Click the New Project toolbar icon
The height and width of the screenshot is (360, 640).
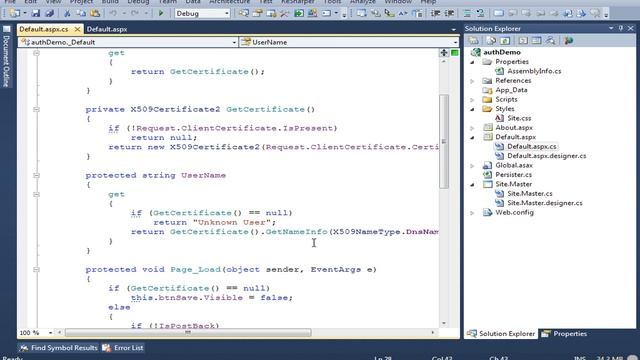pos(15,13)
